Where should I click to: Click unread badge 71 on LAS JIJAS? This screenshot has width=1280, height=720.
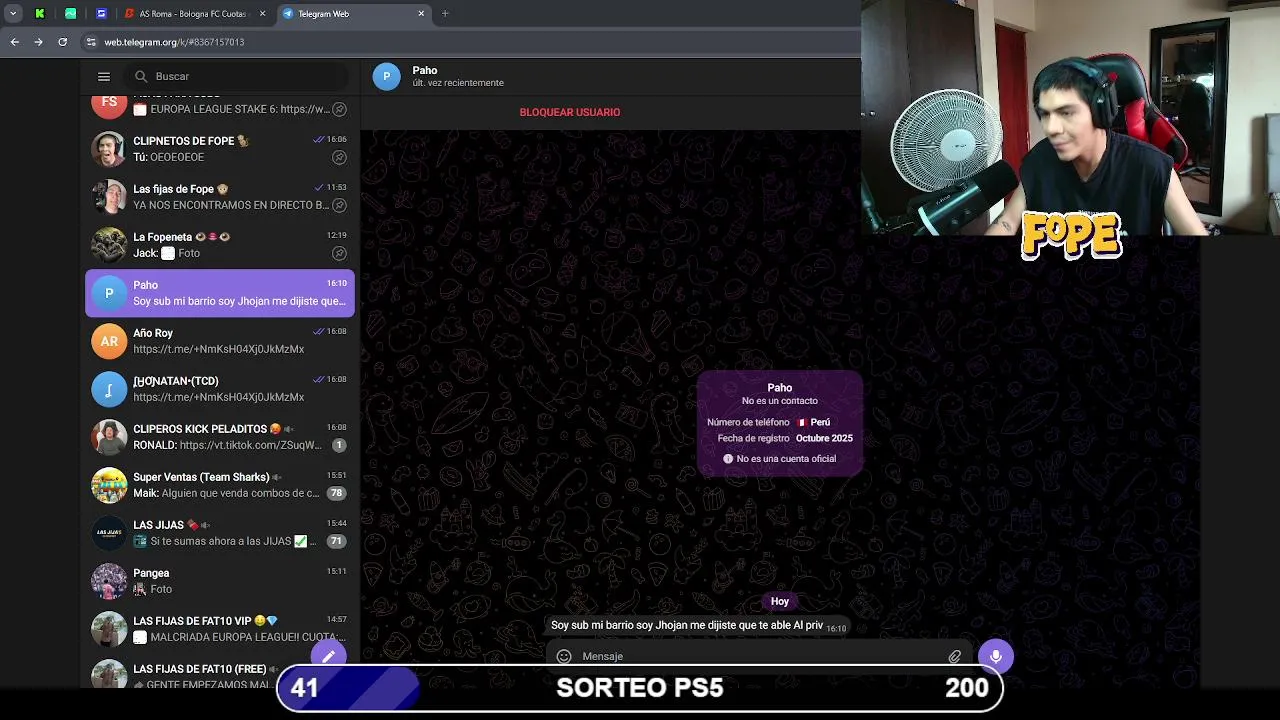(x=337, y=541)
